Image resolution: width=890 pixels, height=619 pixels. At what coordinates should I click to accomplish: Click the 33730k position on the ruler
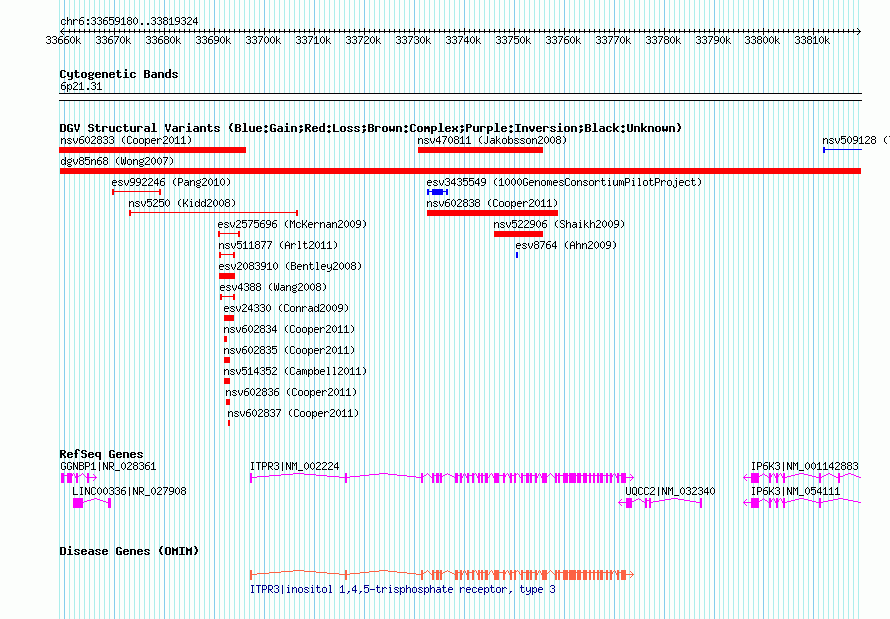[413, 40]
